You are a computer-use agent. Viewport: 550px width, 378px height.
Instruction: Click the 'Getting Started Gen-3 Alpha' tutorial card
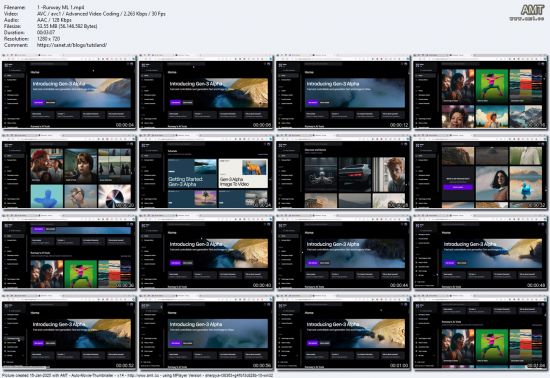(192, 173)
